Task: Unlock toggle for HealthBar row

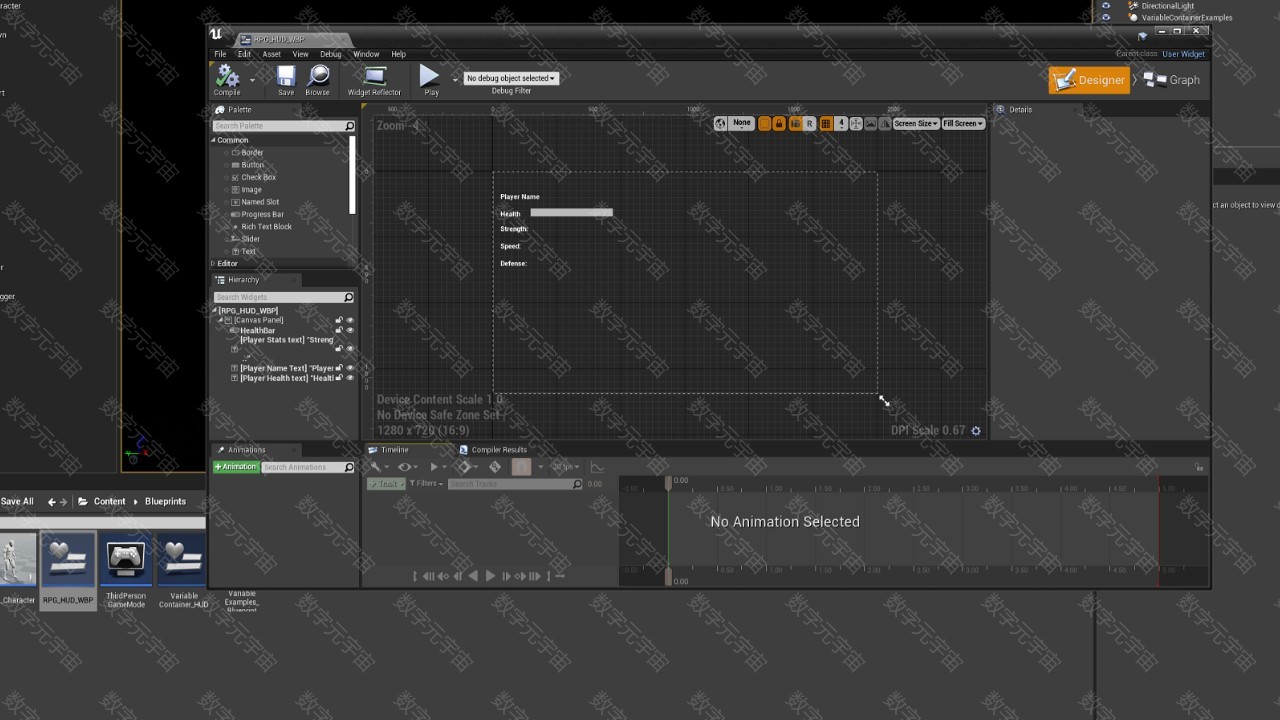Action: [339, 330]
